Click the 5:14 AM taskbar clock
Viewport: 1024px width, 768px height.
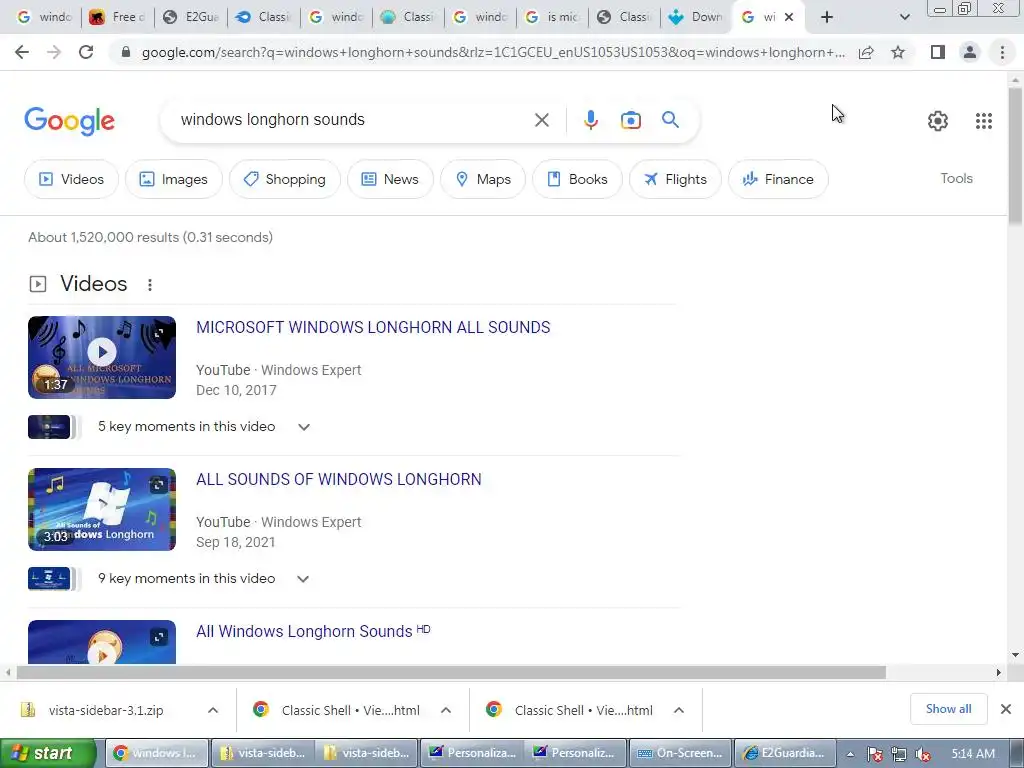973,754
